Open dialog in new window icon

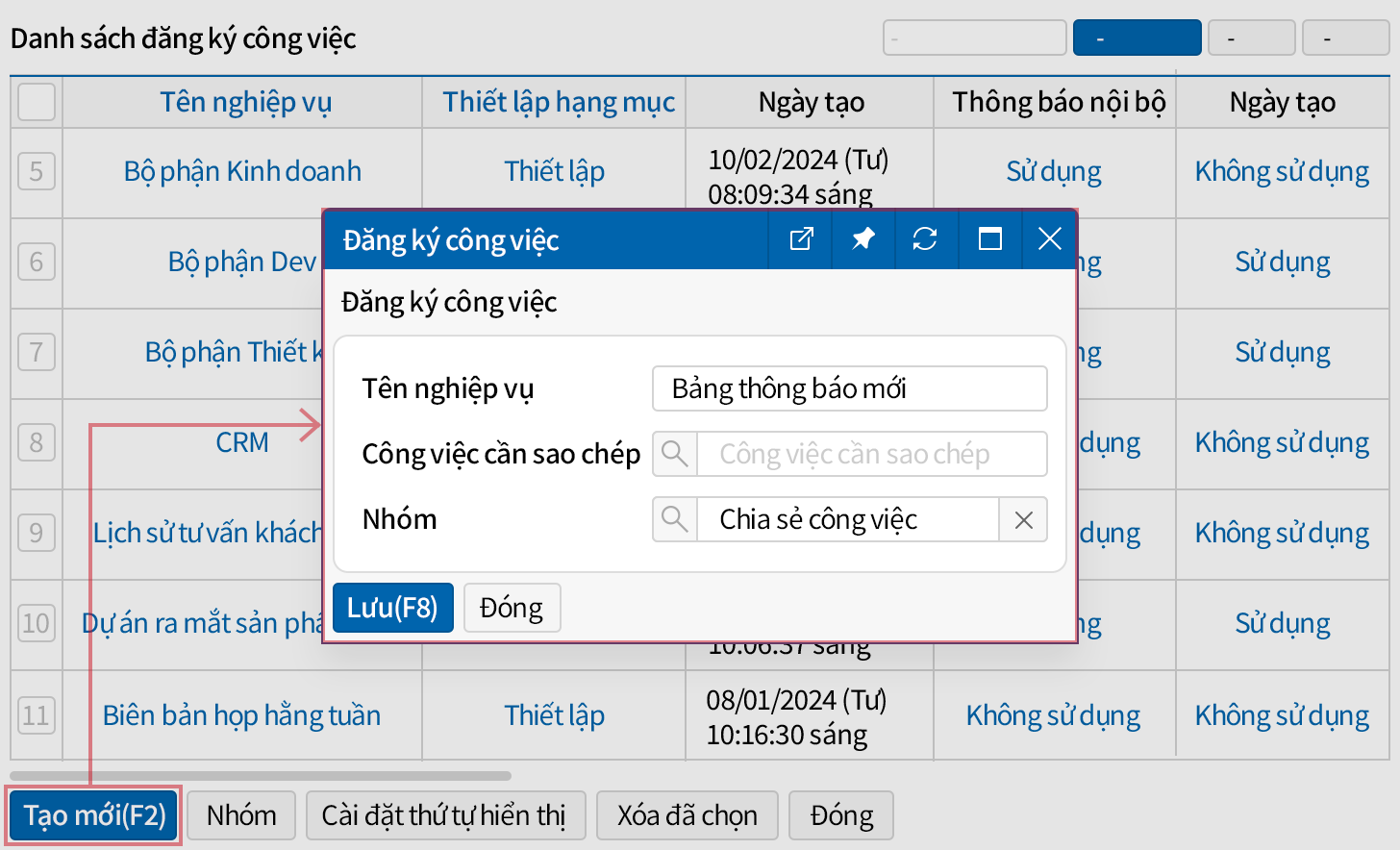(801, 239)
